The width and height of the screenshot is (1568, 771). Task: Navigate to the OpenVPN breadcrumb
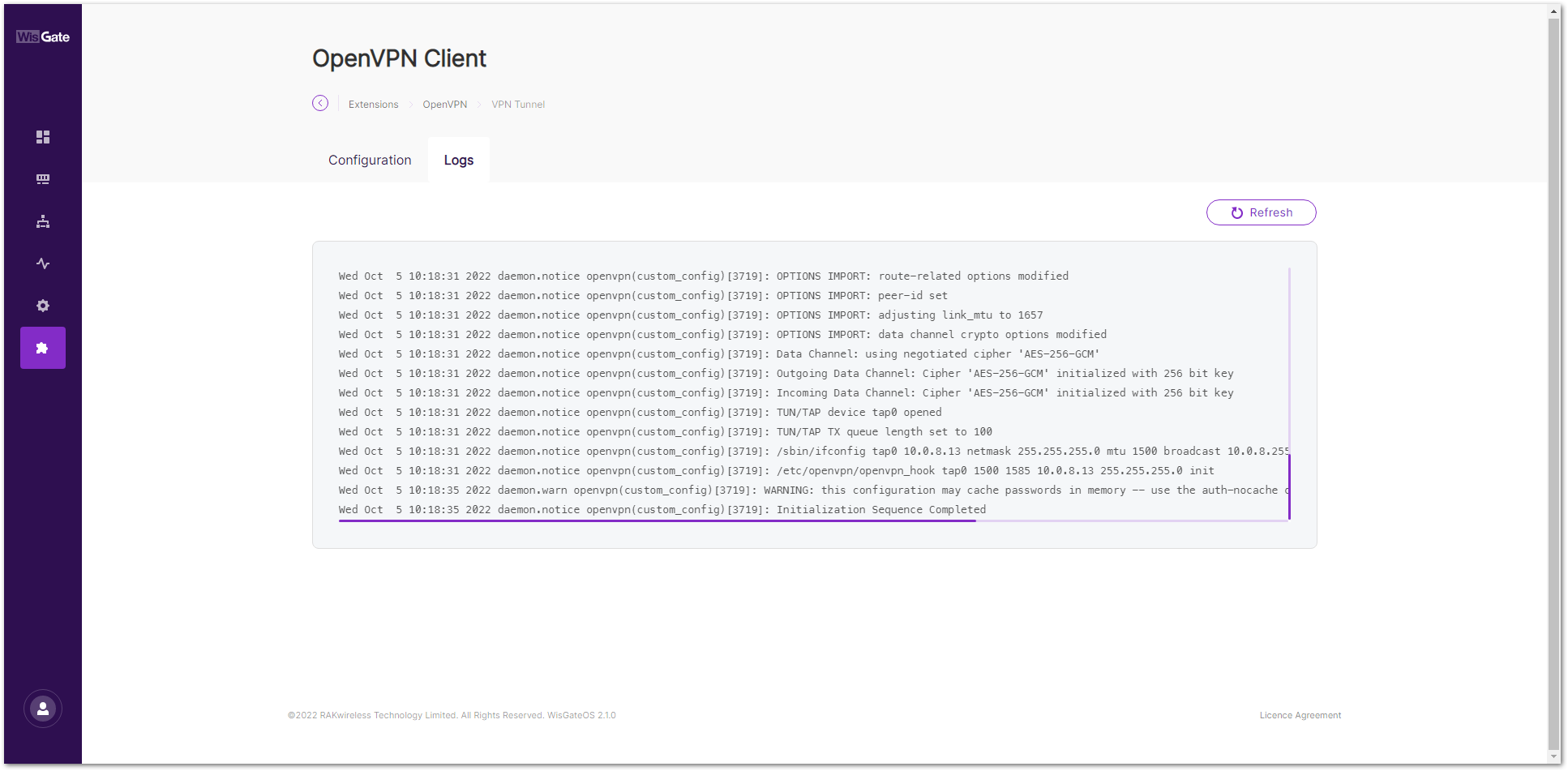click(x=444, y=105)
